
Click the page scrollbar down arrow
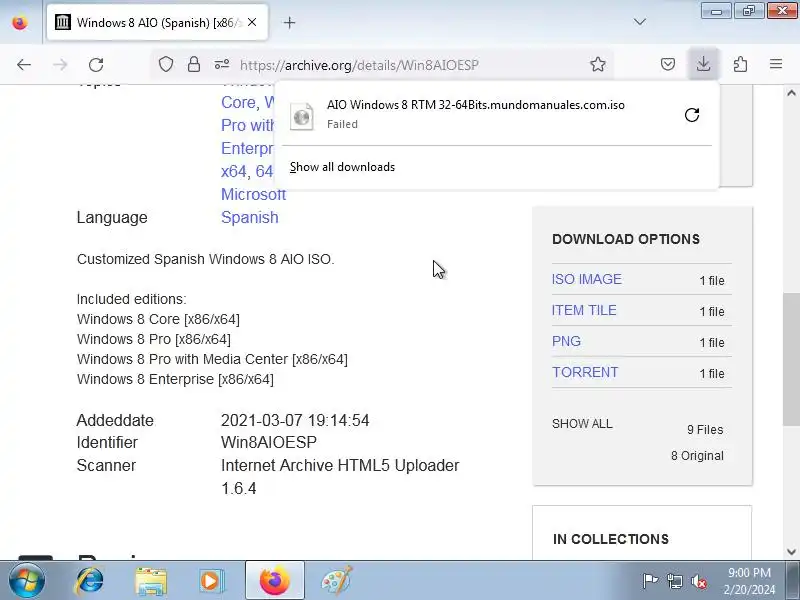click(791, 552)
